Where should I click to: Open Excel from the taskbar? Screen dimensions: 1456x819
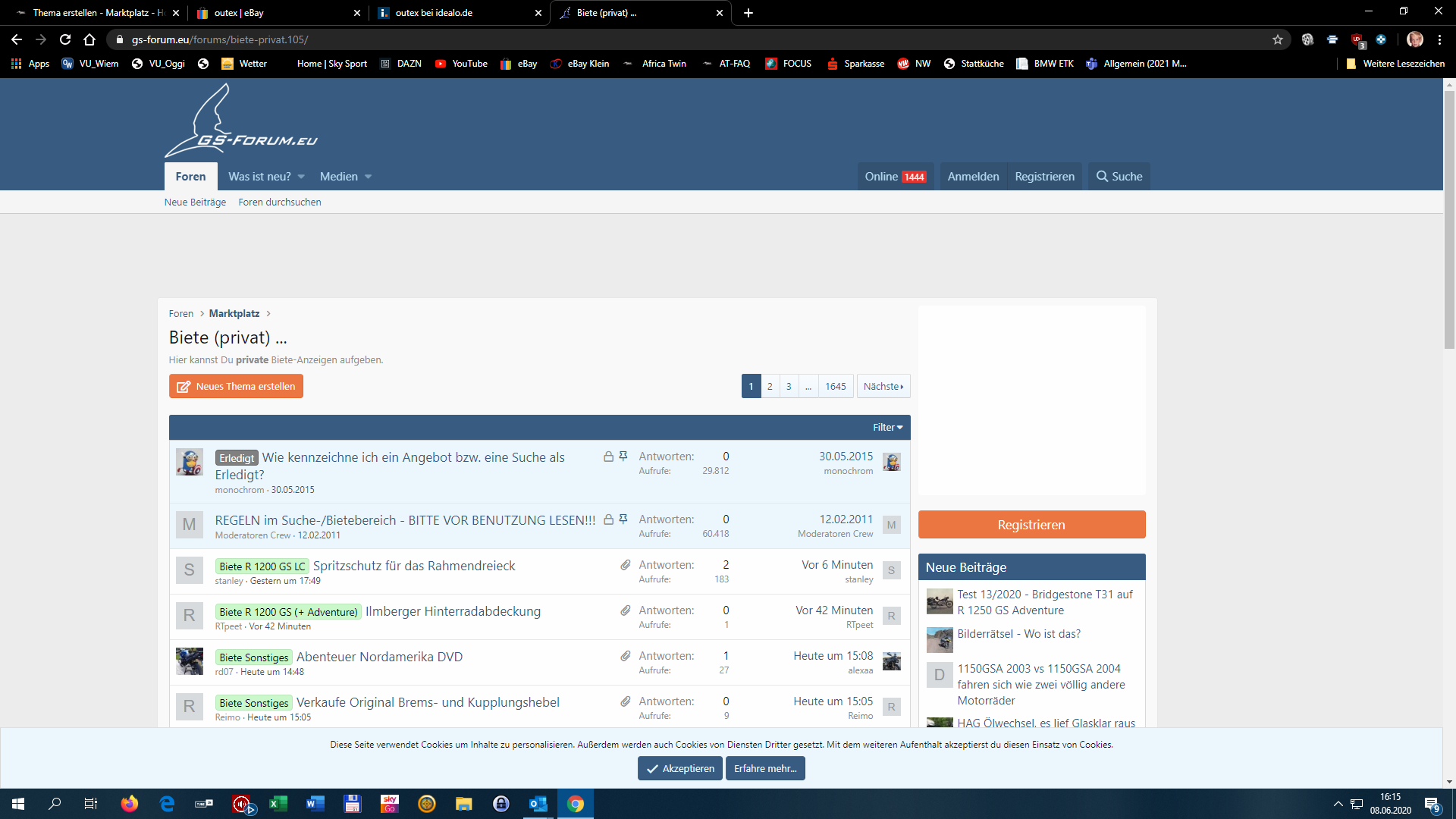click(x=278, y=804)
